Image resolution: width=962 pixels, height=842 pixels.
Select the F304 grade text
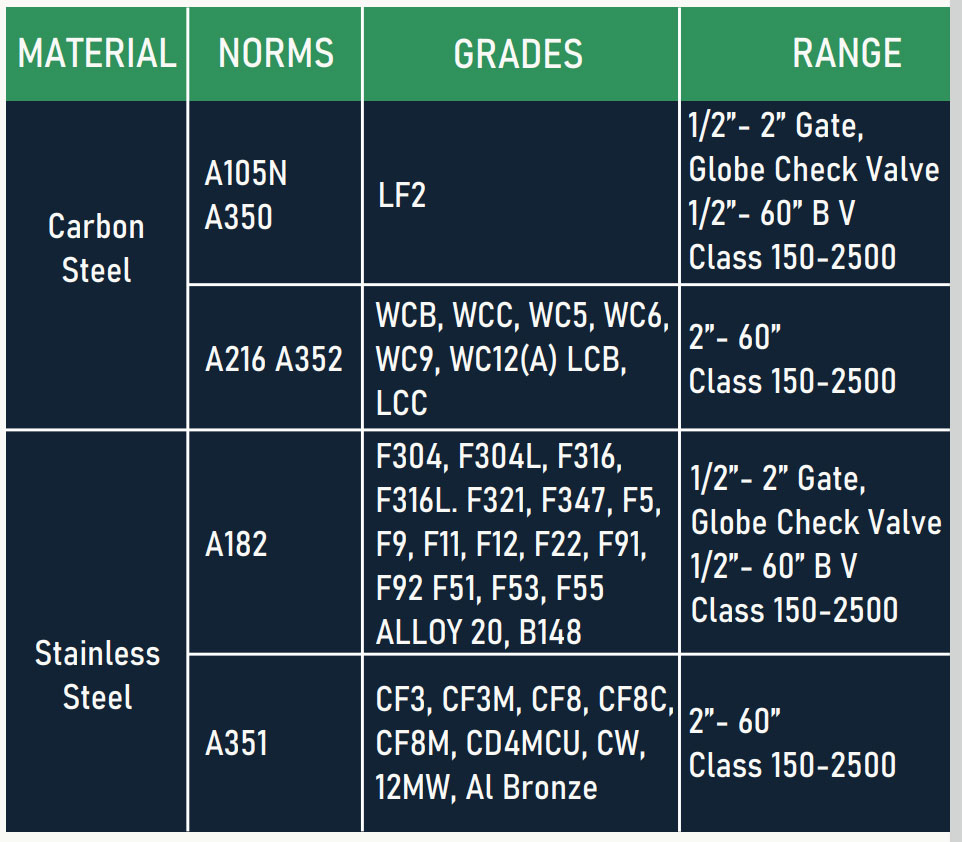pyautogui.click(x=409, y=457)
